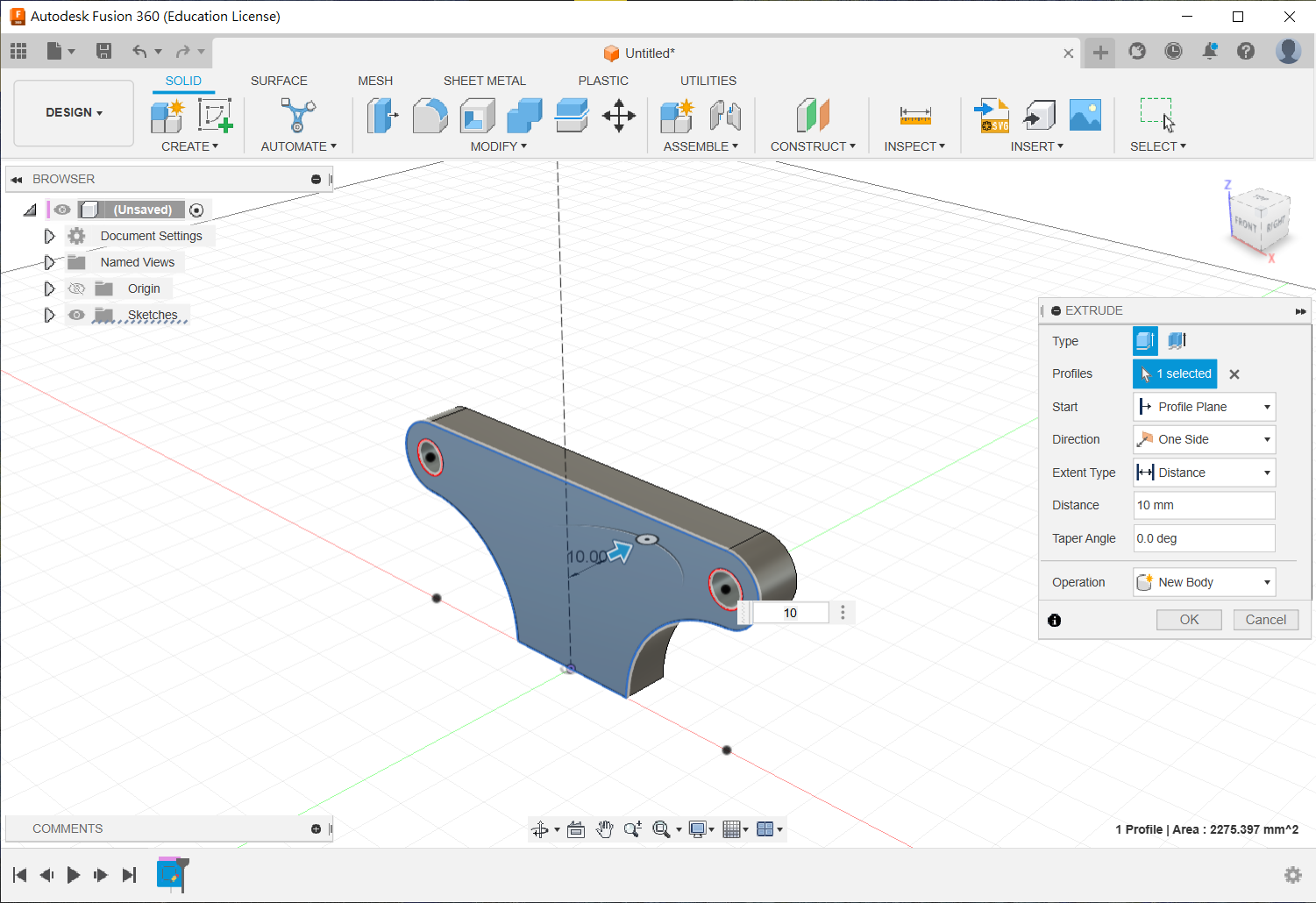Screen dimensions: 1316x903
Task: Open the Measure tool in Inspect
Action: pyautogui.click(x=914, y=116)
